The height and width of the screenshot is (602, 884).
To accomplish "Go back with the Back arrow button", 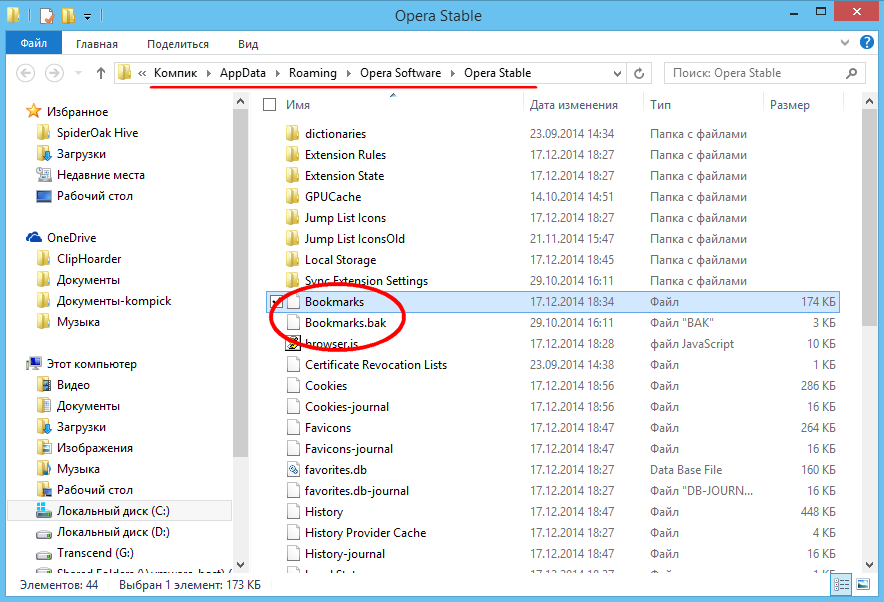I will (x=25, y=73).
